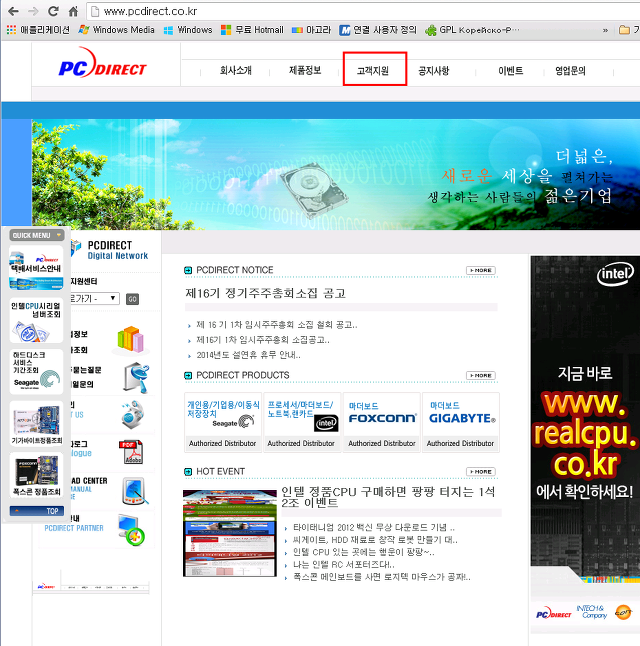Open 택배서비스안내 quick menu item
The height and width of the screenshot is (646, 640).
click(x=36, y=267)
